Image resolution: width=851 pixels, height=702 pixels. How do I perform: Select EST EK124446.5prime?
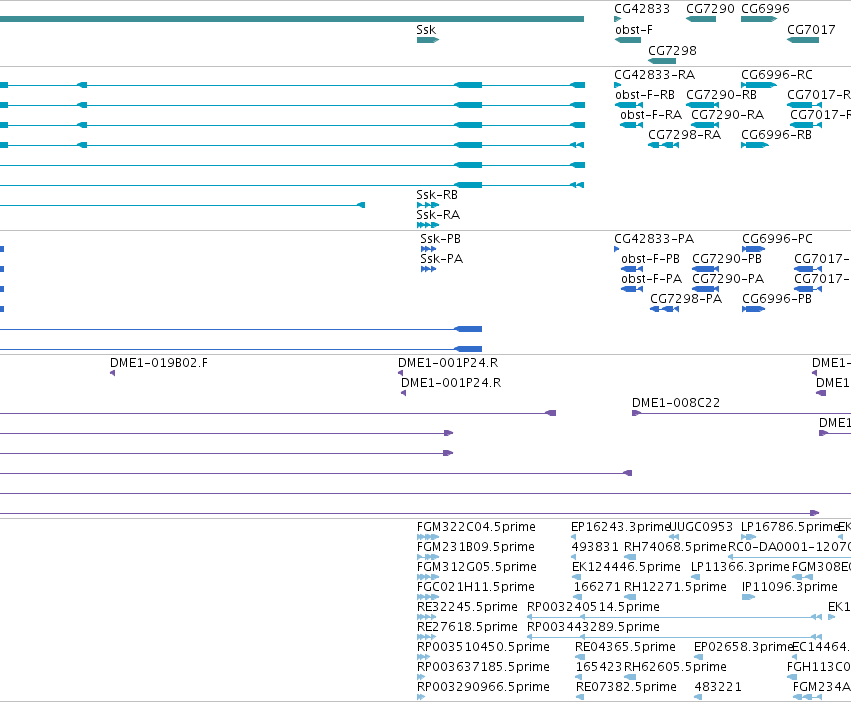click(626, 567)
